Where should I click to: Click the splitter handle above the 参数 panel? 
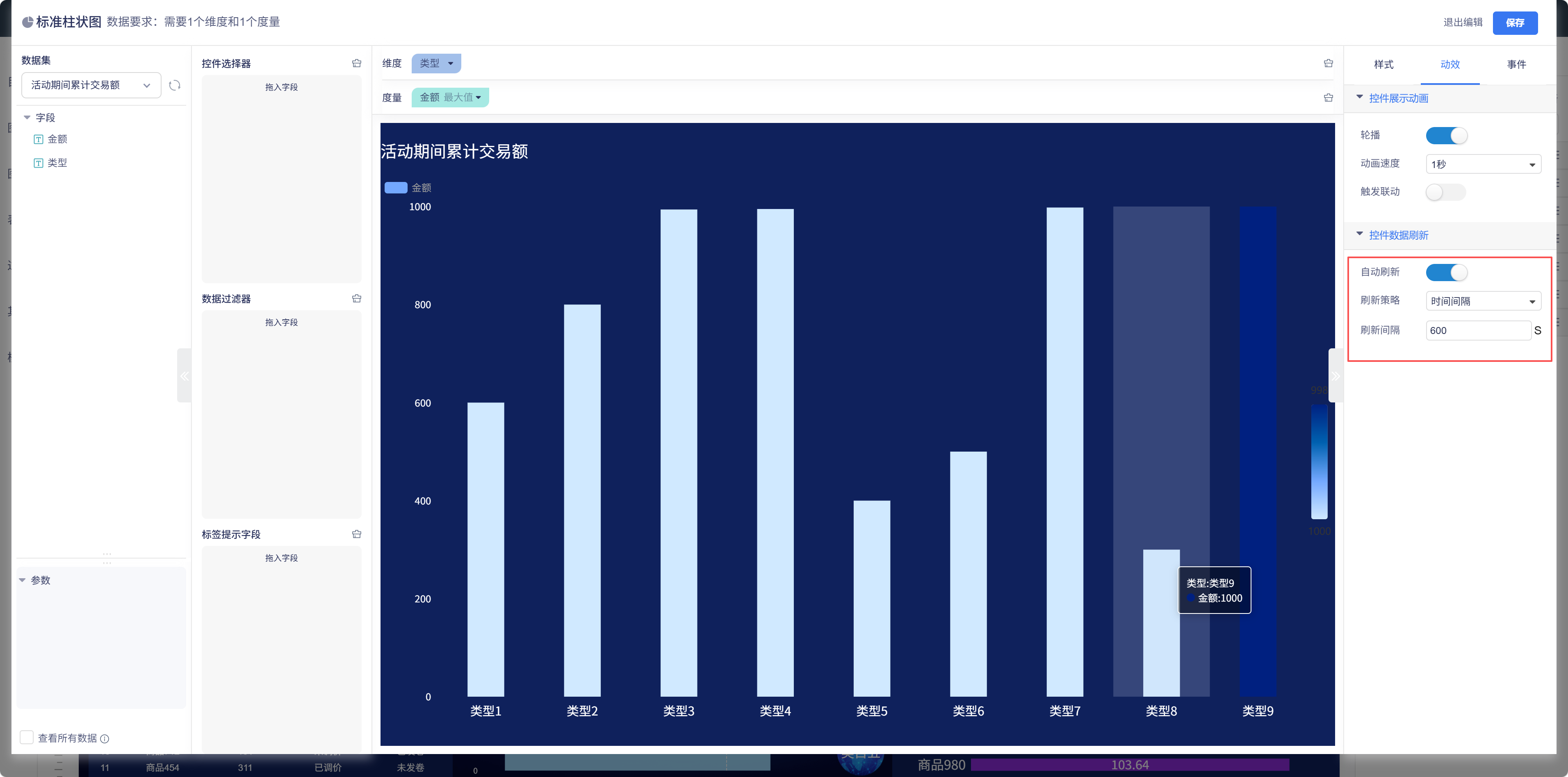click(107, 558)
